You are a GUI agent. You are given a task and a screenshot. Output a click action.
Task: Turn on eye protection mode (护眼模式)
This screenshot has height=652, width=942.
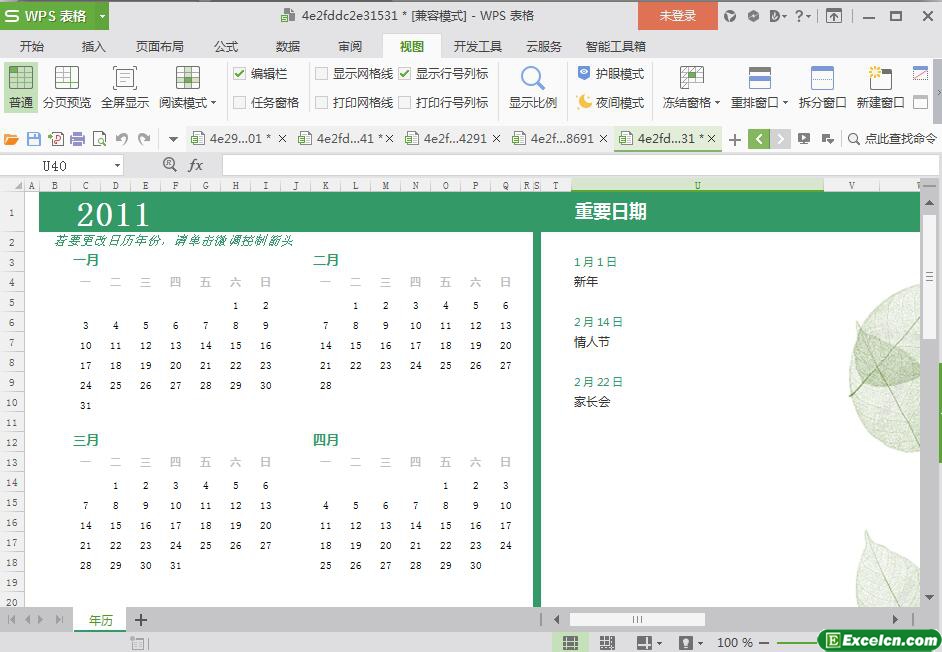(x=610, y=73)
